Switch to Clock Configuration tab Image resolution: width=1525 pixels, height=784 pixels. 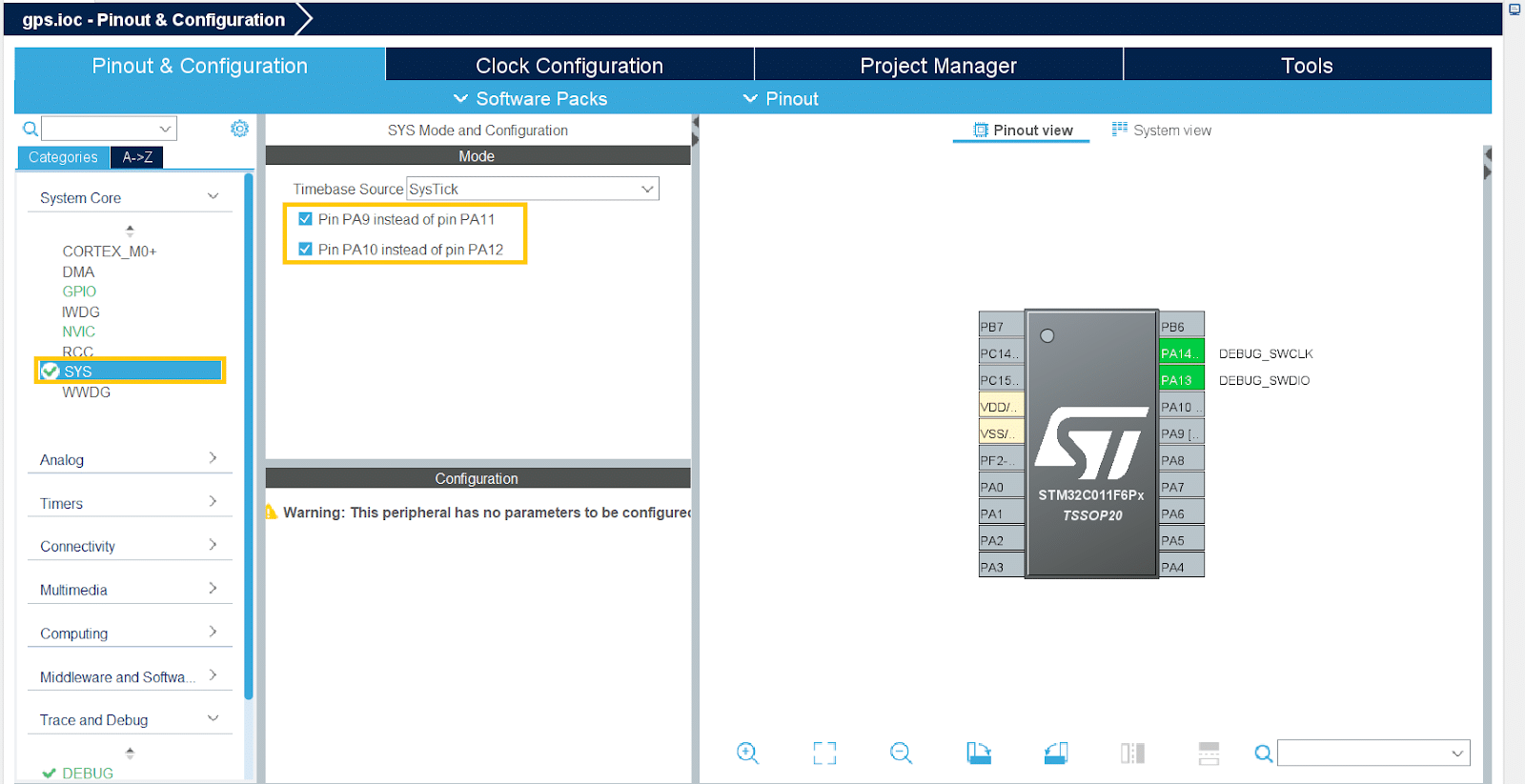pyautogui.click(x=569, y=66)
